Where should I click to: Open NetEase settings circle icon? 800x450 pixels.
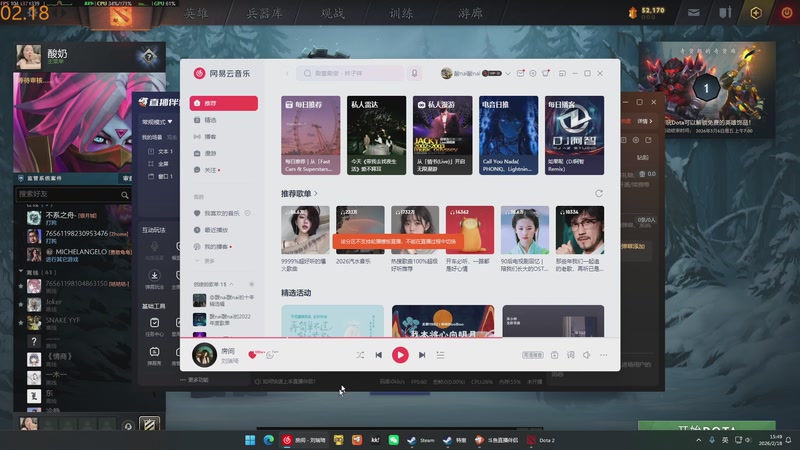533,73
